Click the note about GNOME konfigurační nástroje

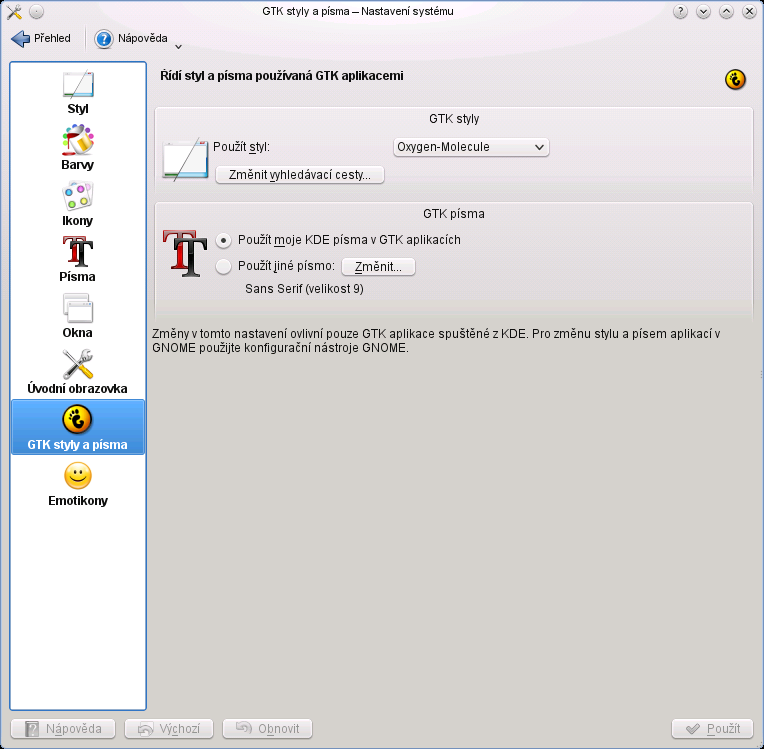[436, 341]
